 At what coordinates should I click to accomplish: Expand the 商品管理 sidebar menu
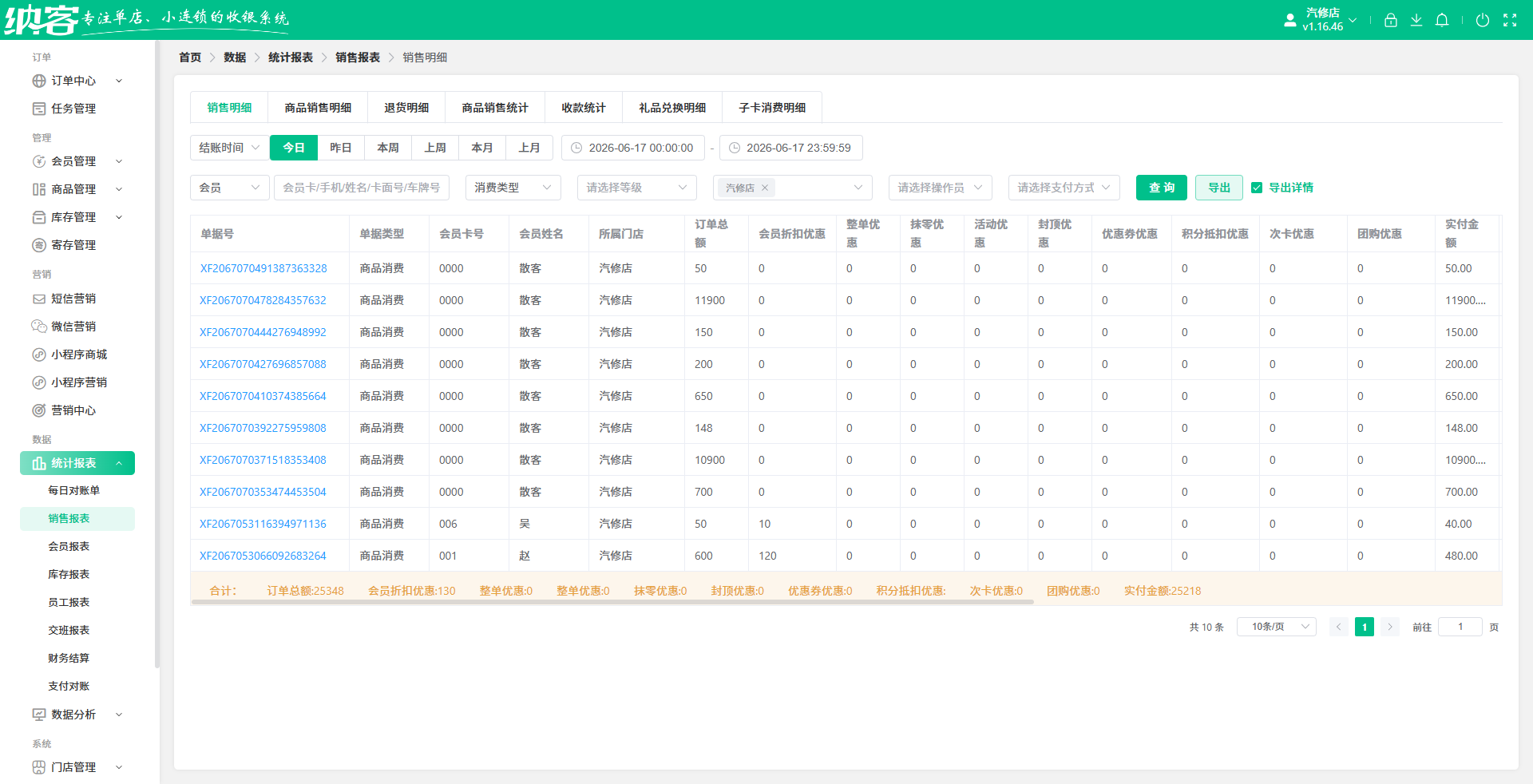pos(77,189)
